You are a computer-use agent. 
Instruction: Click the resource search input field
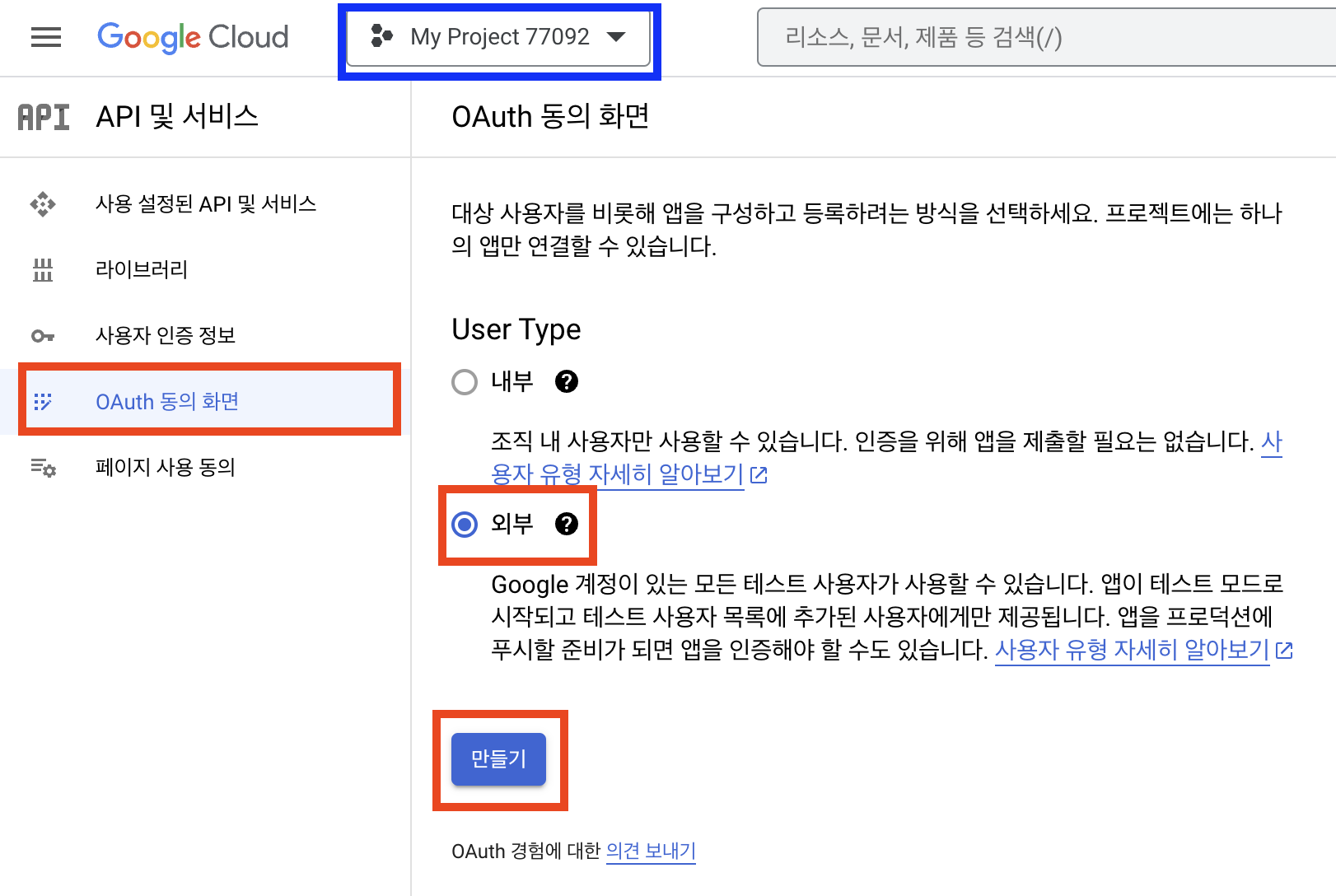(1046, 37)
